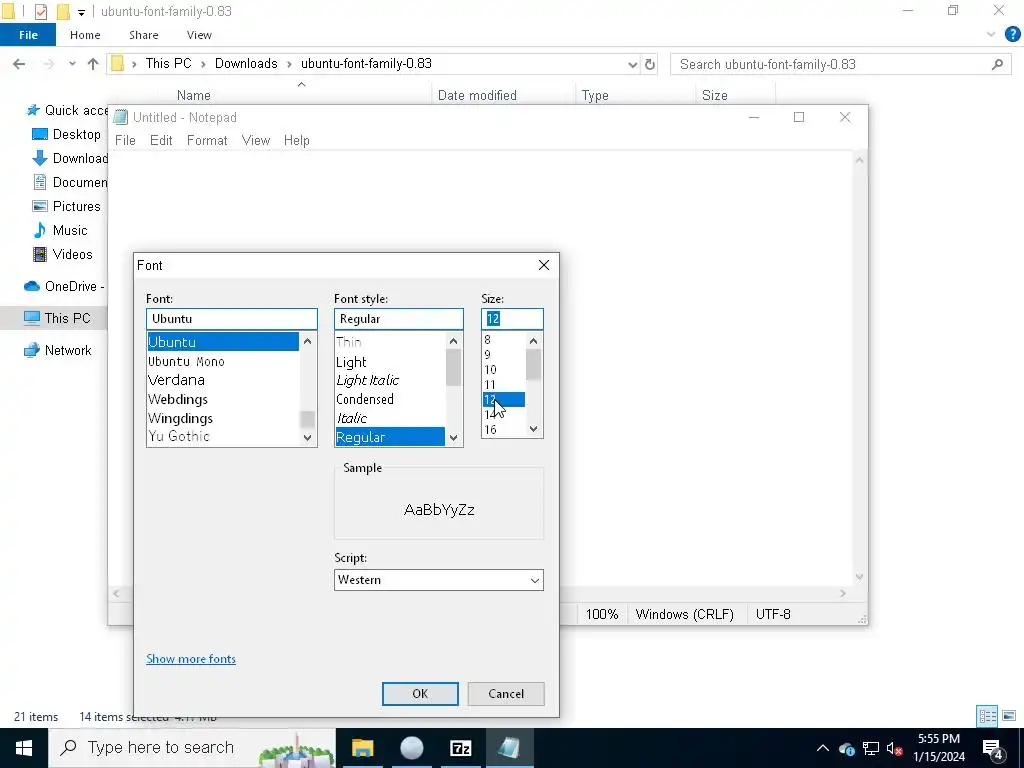The width and height of the screenshot is (1024, 768).
Task: Click the Font style input field
Action: tap(399, 319)
